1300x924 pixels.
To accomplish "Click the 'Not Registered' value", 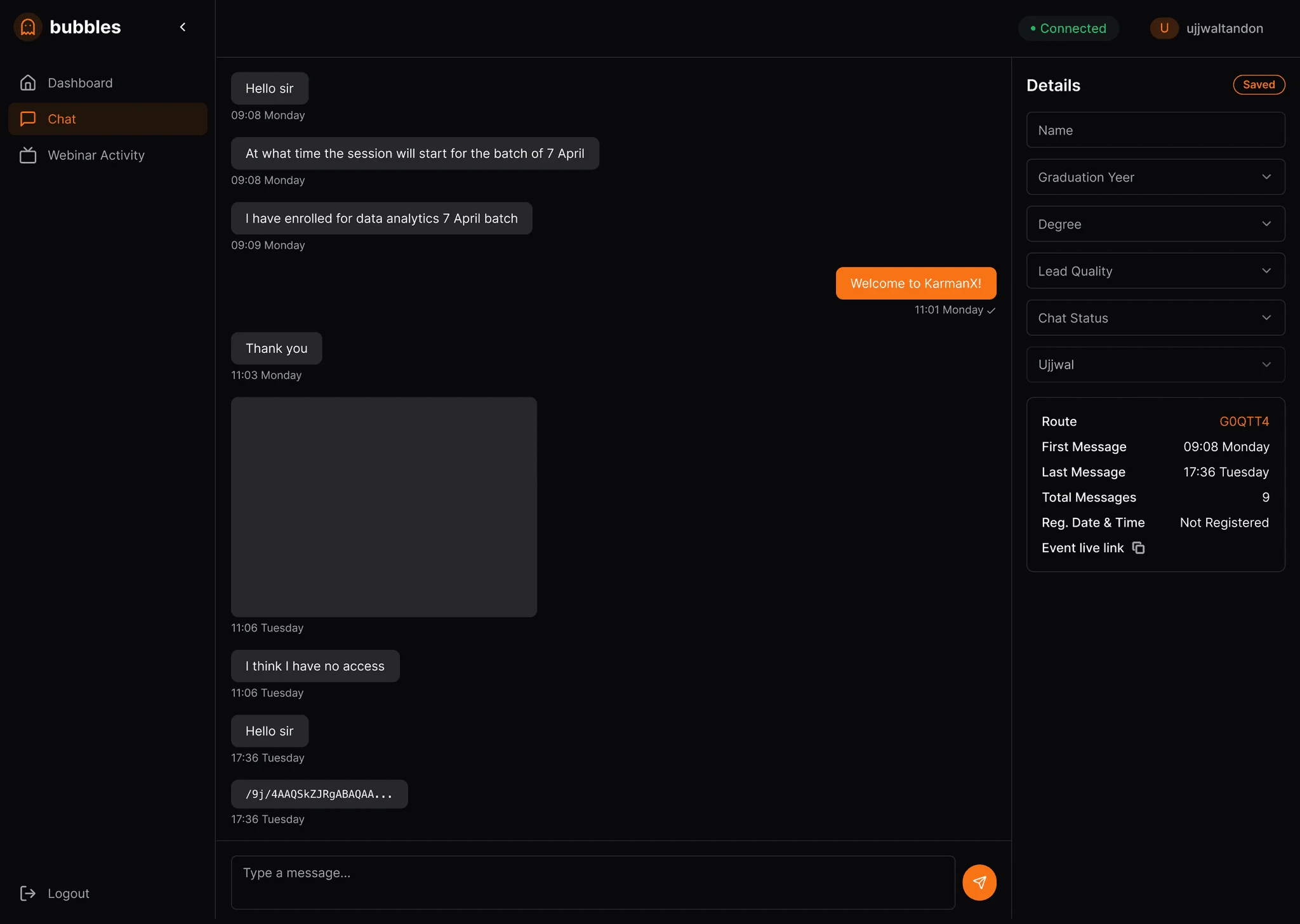I will 1224,522.
